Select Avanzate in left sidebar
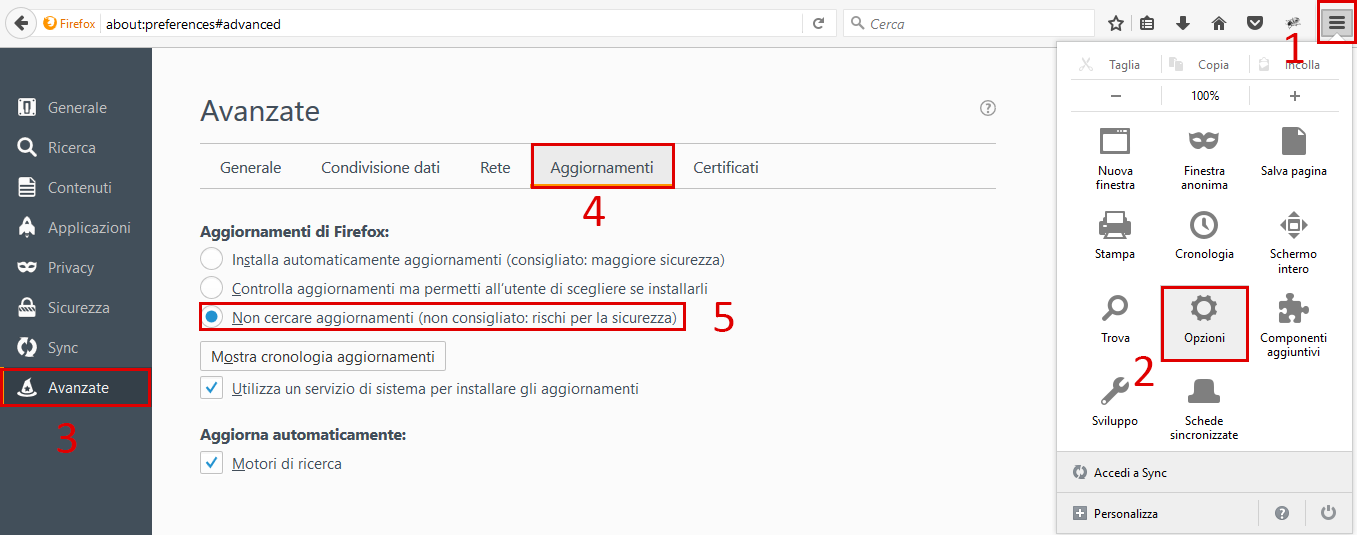Image resolution: width=1357 pixels, height=535 pixels. click(76, 388)
